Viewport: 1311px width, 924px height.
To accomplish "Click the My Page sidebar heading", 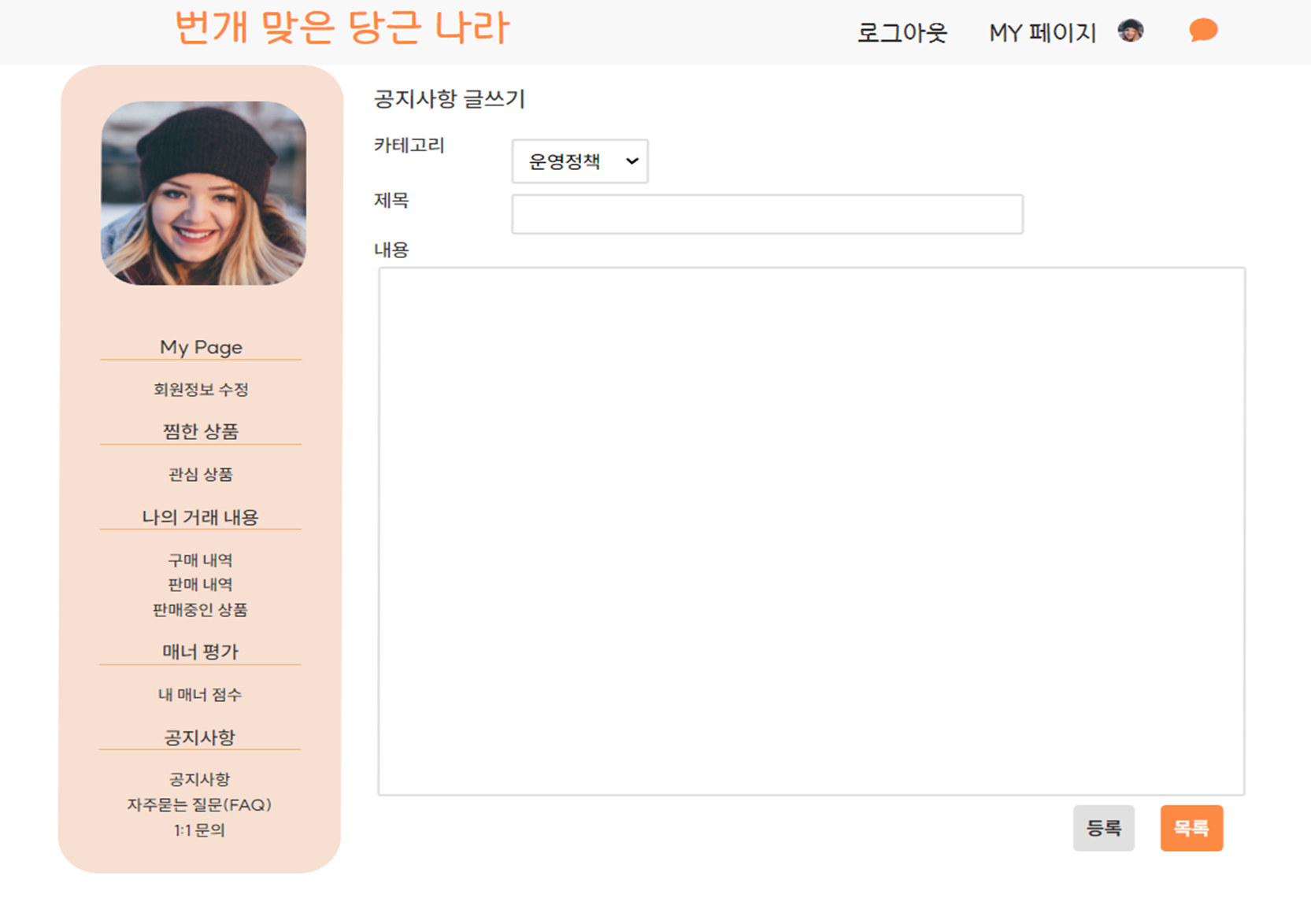I will [201, 347].
